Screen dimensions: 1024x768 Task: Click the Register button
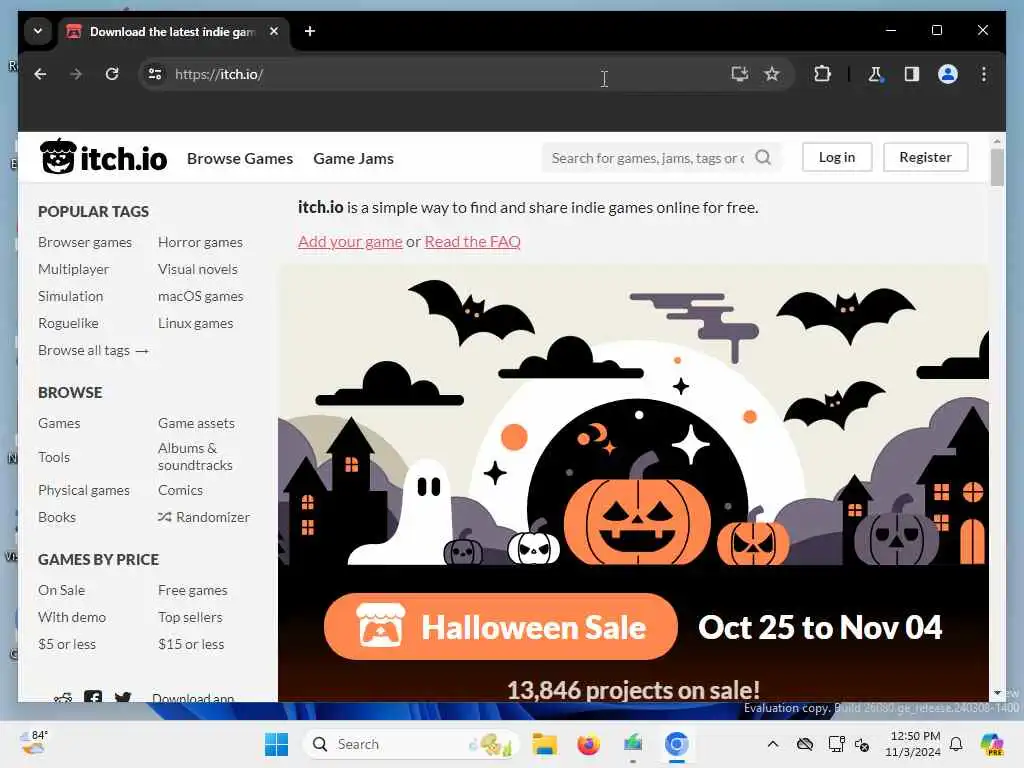tap(925, 157)
